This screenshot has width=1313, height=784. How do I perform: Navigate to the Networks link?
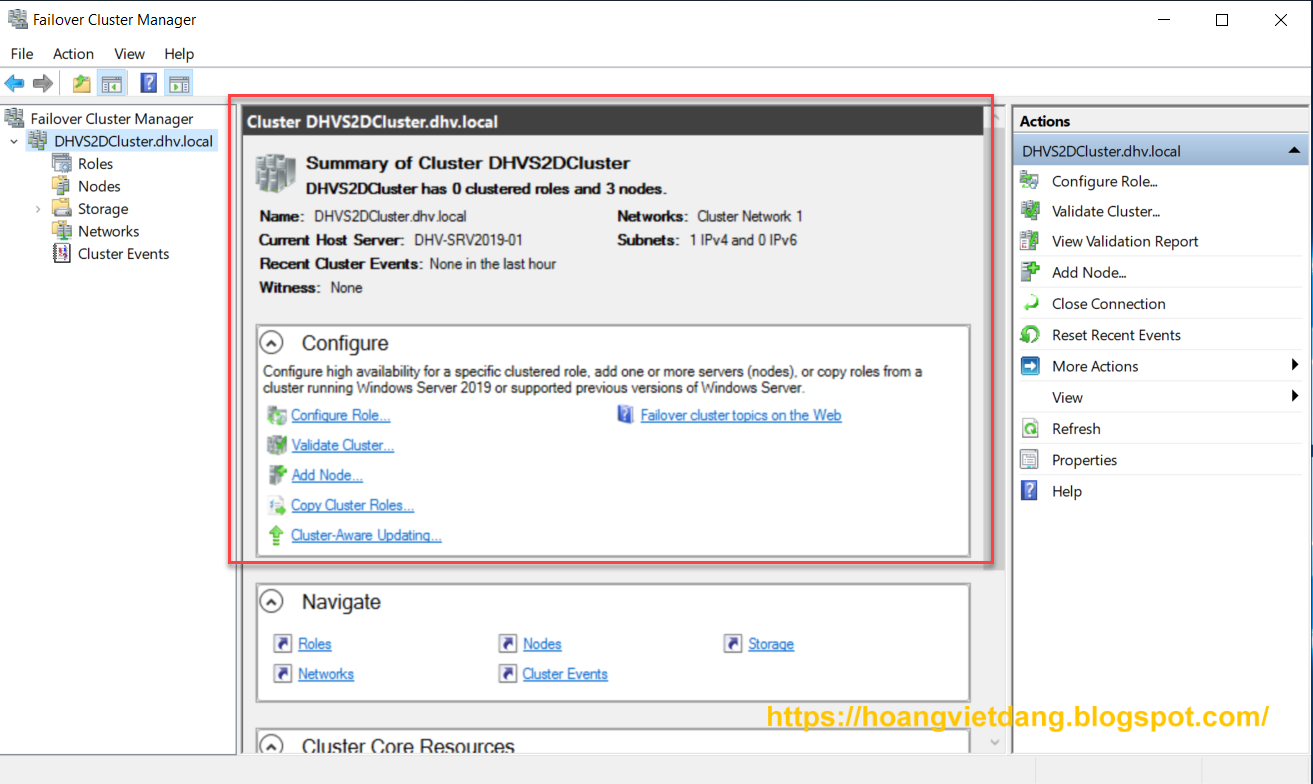click(x=326, y=674)
